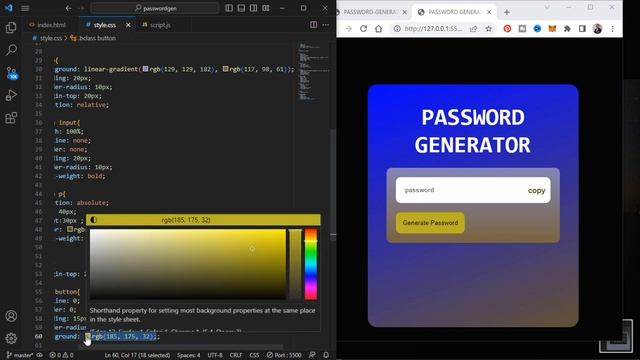Open the Pinterest browser extension

point(507,29)
